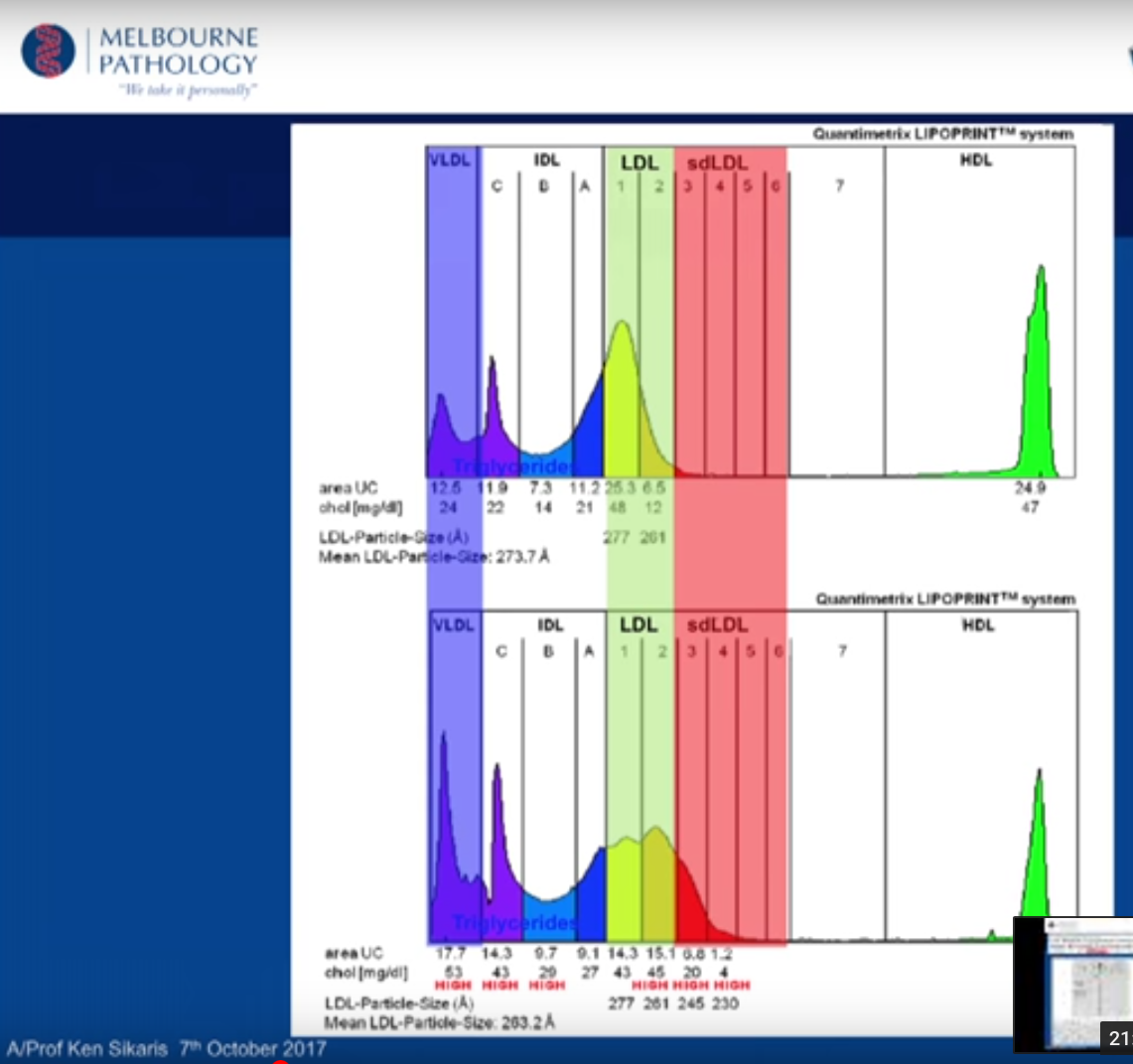Viewport: 1133px width, 1064px height.
Task: Select the "MELBOURNE PATHOLOGY" title text
Action: (178, 51)
